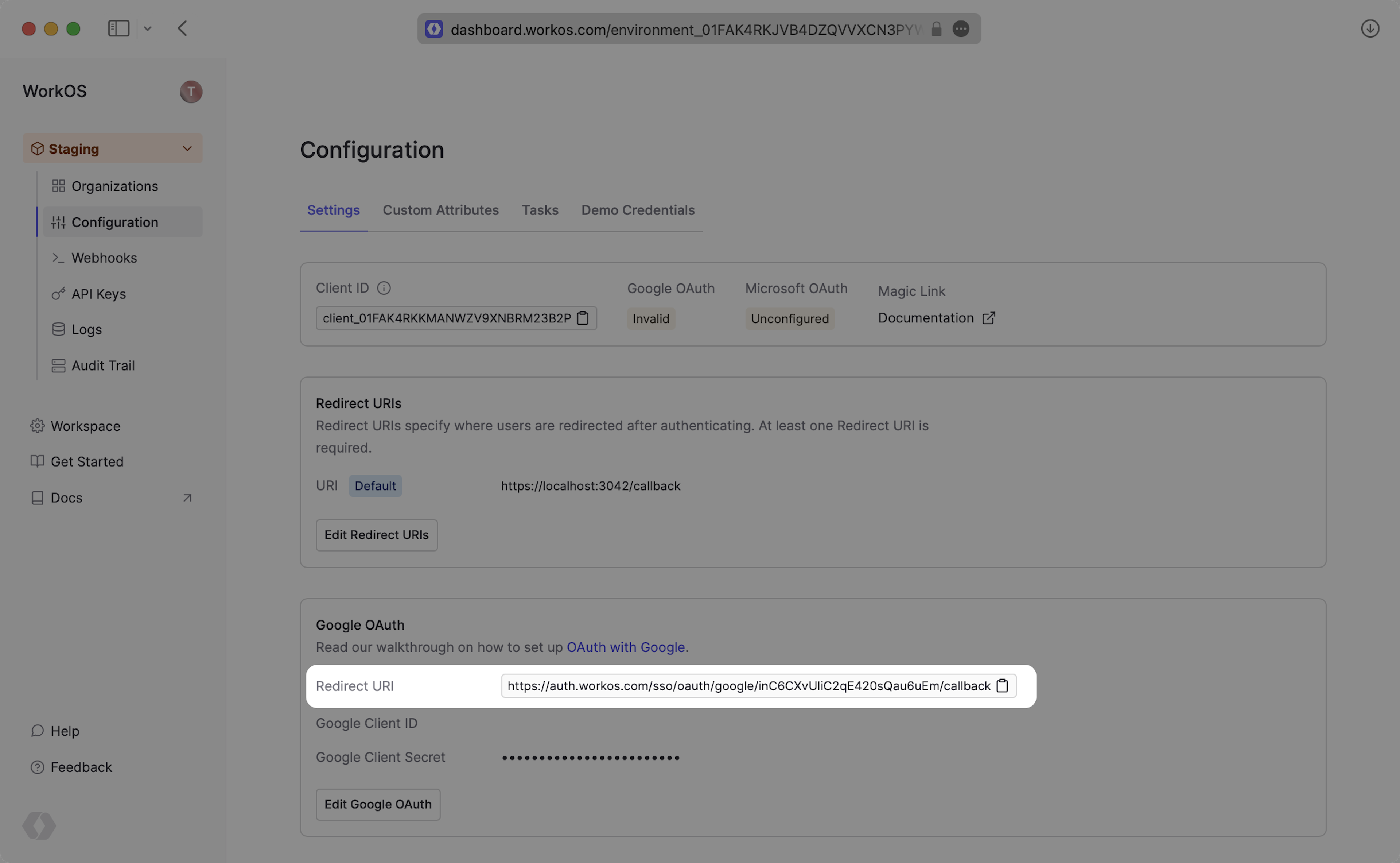Viewport: 1400px width, 863px height.
Task: Click Edit Redirect URIs button
Action: 377,535
